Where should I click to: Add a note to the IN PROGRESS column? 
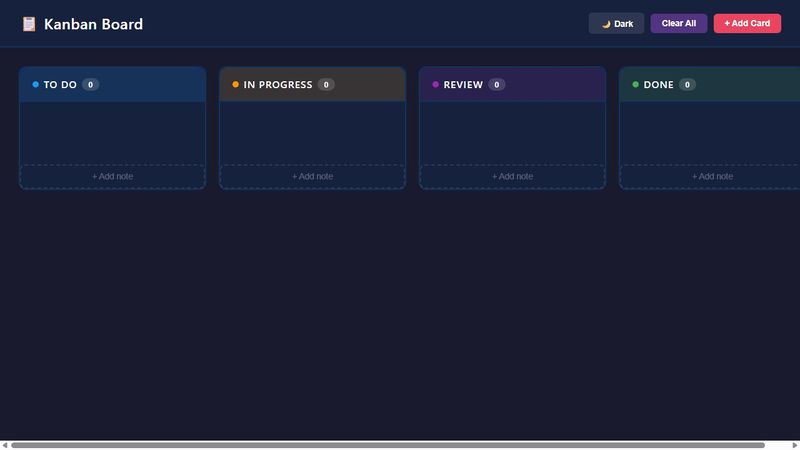coord(312,177)
